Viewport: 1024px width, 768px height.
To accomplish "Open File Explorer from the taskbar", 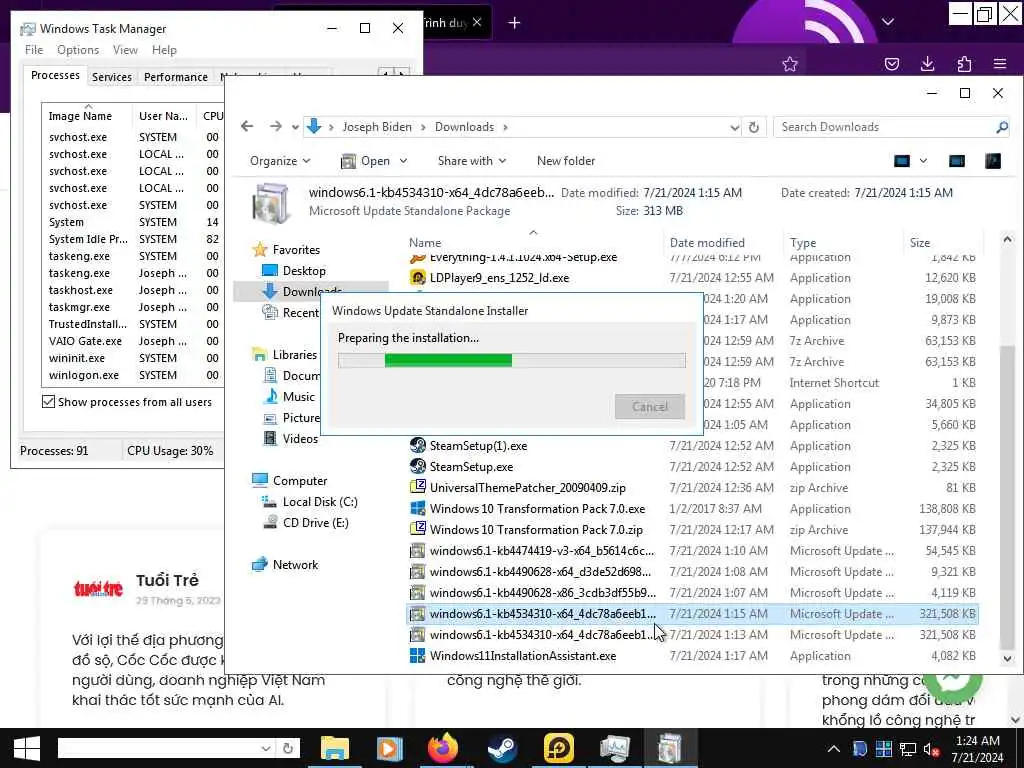I will click(x=334, y=748).
